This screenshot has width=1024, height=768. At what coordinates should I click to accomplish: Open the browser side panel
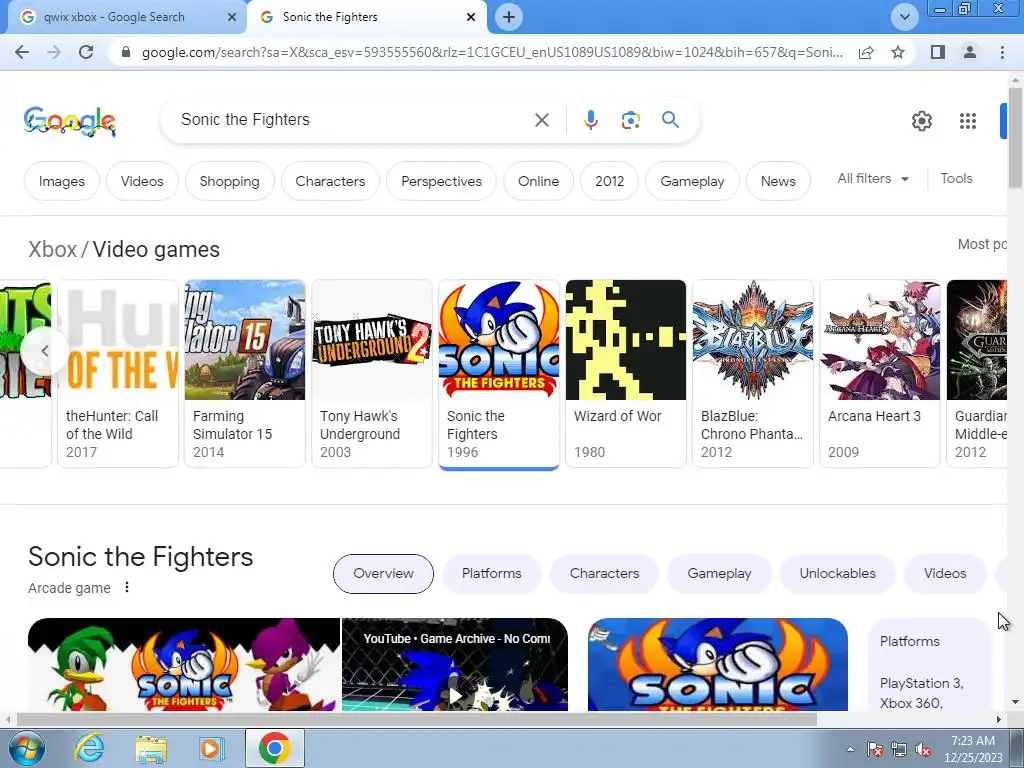[x=938, y=52]
